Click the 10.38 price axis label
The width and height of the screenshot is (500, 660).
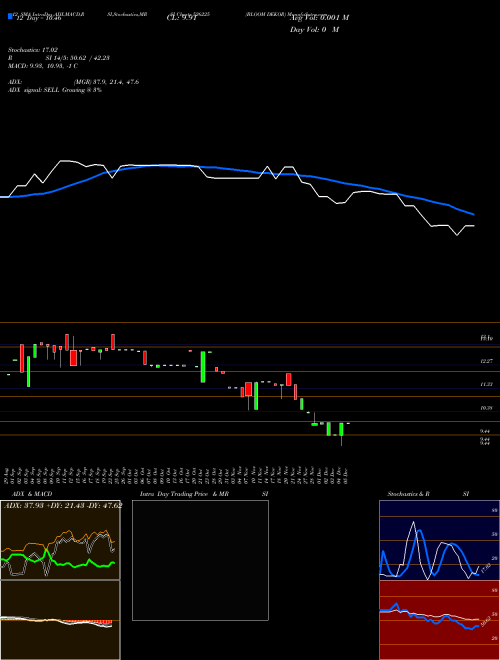point(487,408)
